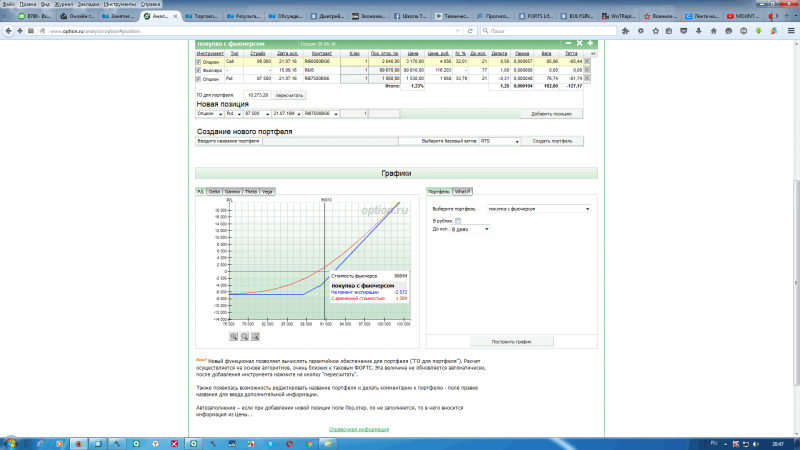Click the 'Добавить позицию' button
This screenshot has width=800, height=450.
[552, 114]
